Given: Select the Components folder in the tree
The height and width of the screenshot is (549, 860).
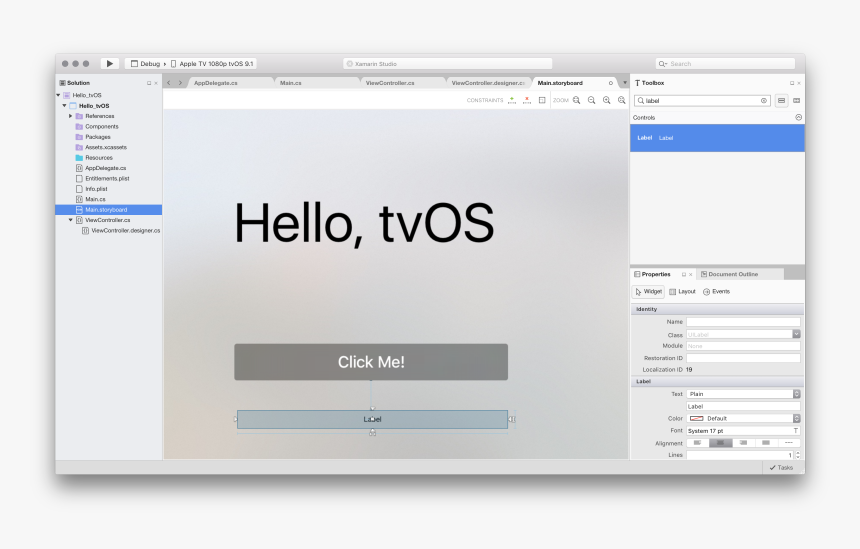Looking at the screenshot, I should (101, 127).
